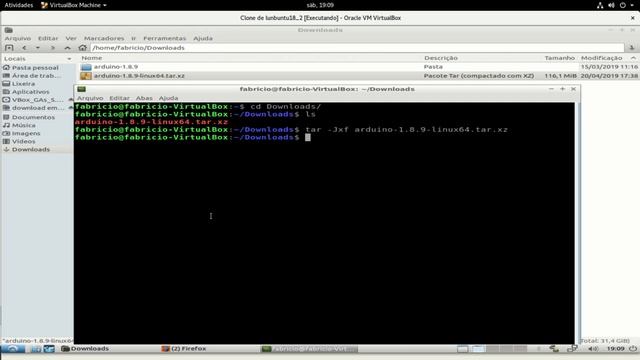Screen dimensions: 640x360
Task: Go up to parent folder
Action: click(68, 48)
